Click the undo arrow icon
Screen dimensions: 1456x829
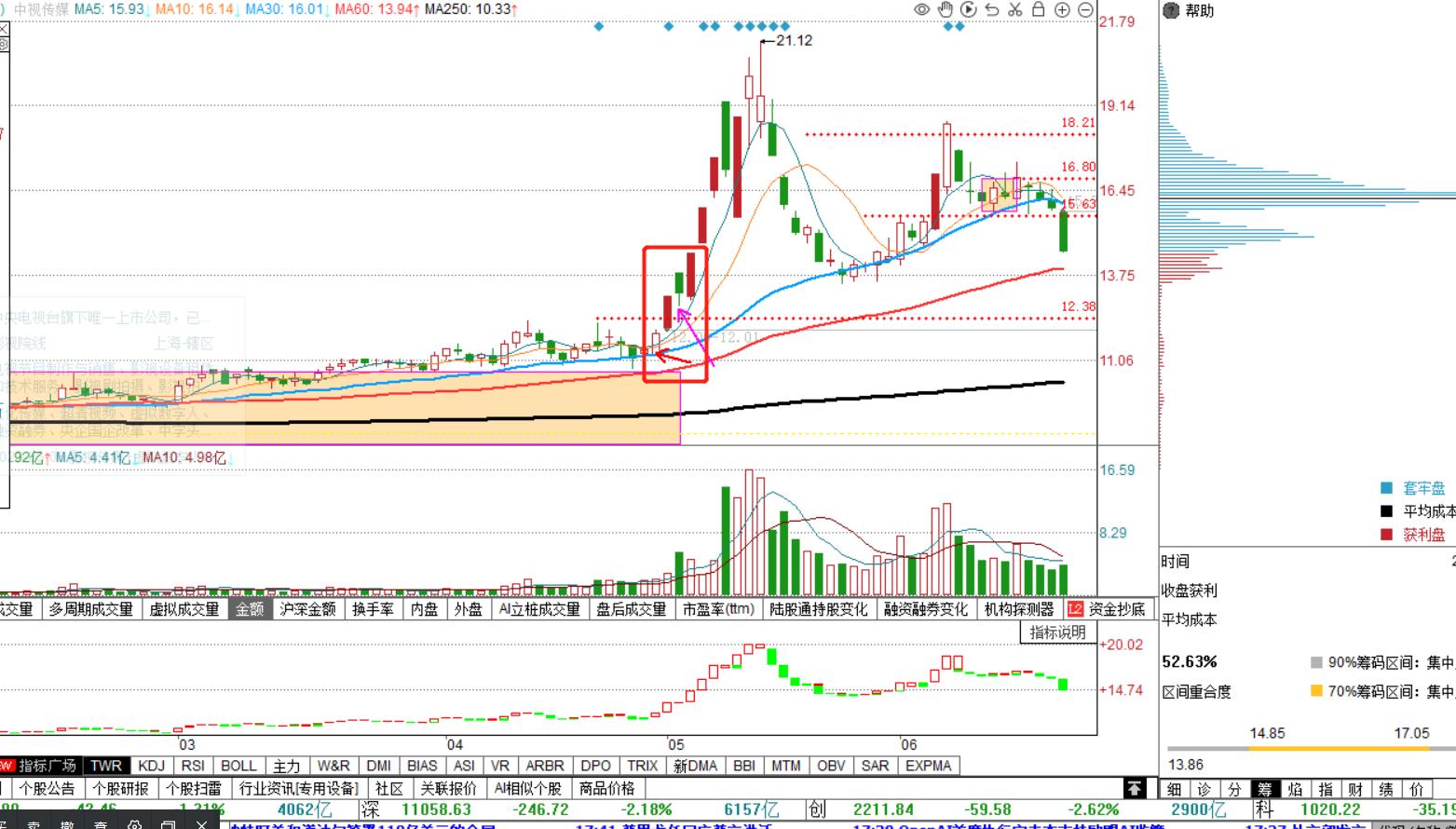pyautogui.click(x=992, y=9)
